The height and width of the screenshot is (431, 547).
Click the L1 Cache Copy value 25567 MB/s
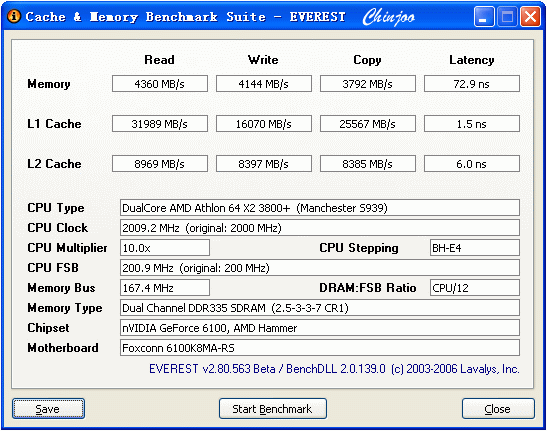(x=368, y=124)
